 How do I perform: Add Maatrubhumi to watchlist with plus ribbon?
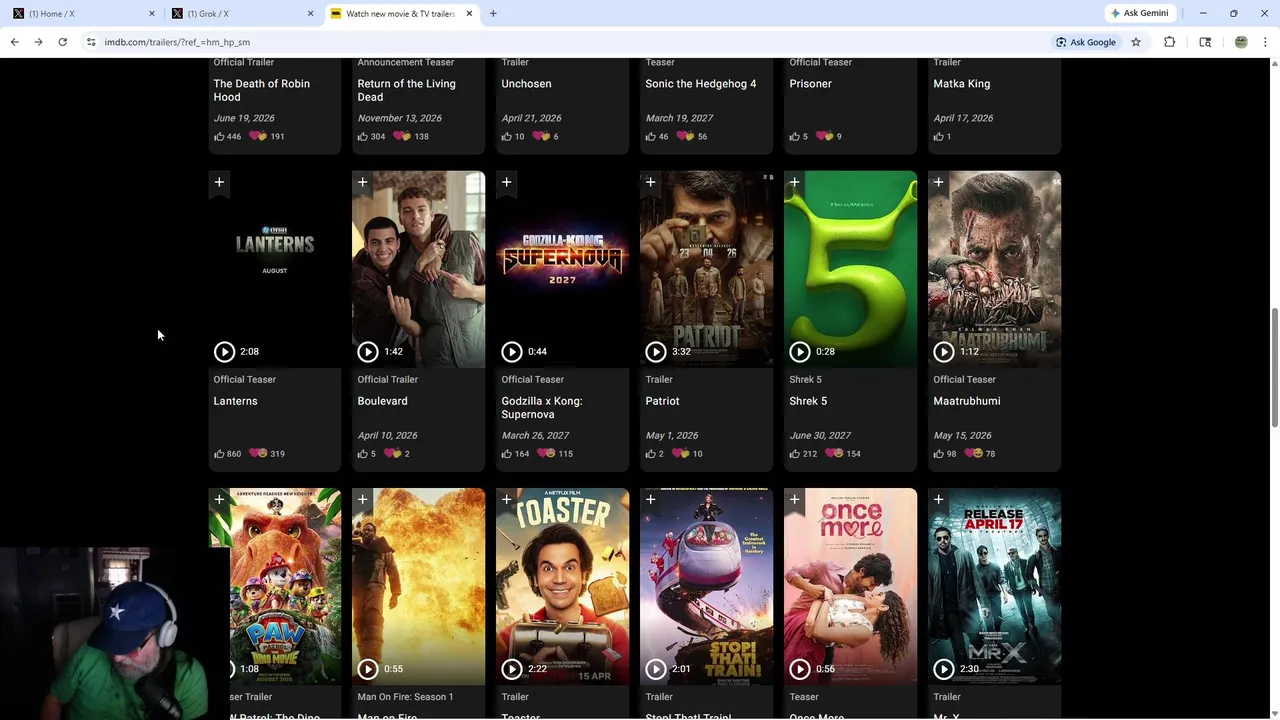coord(939,183)
